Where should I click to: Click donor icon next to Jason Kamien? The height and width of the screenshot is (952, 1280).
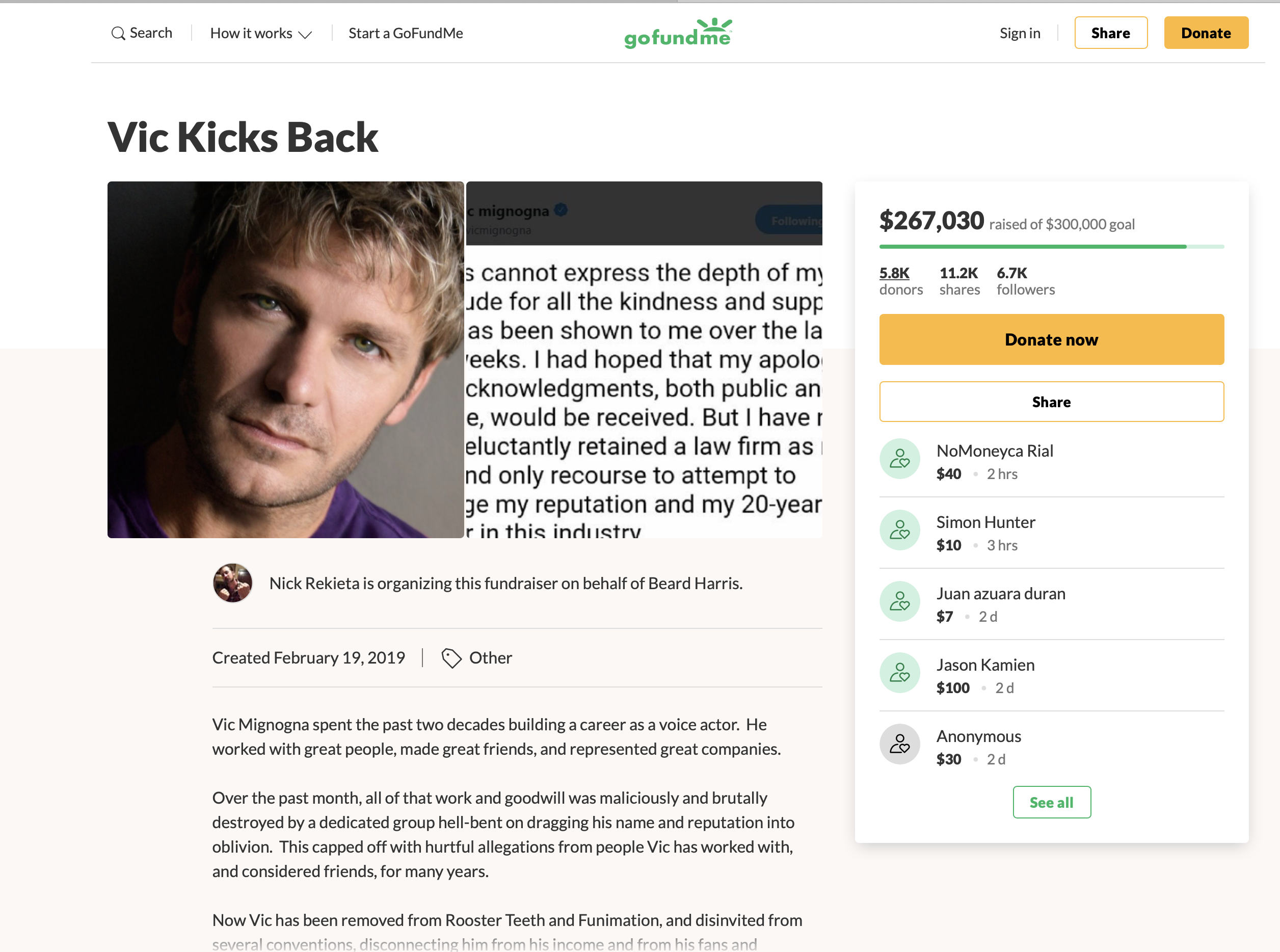(x=899, y=673)
